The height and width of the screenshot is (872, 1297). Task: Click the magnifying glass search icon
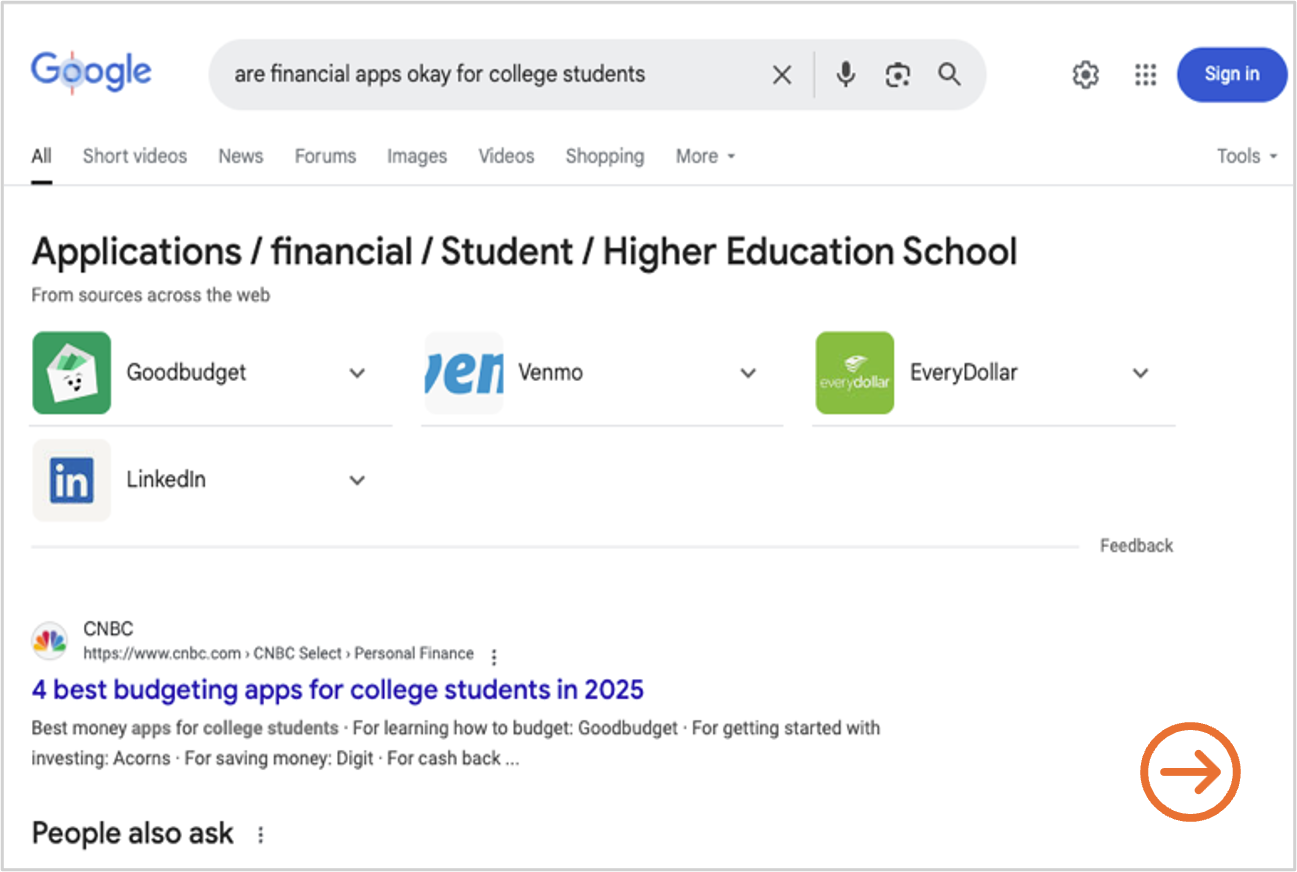click(x=949, y=74)
